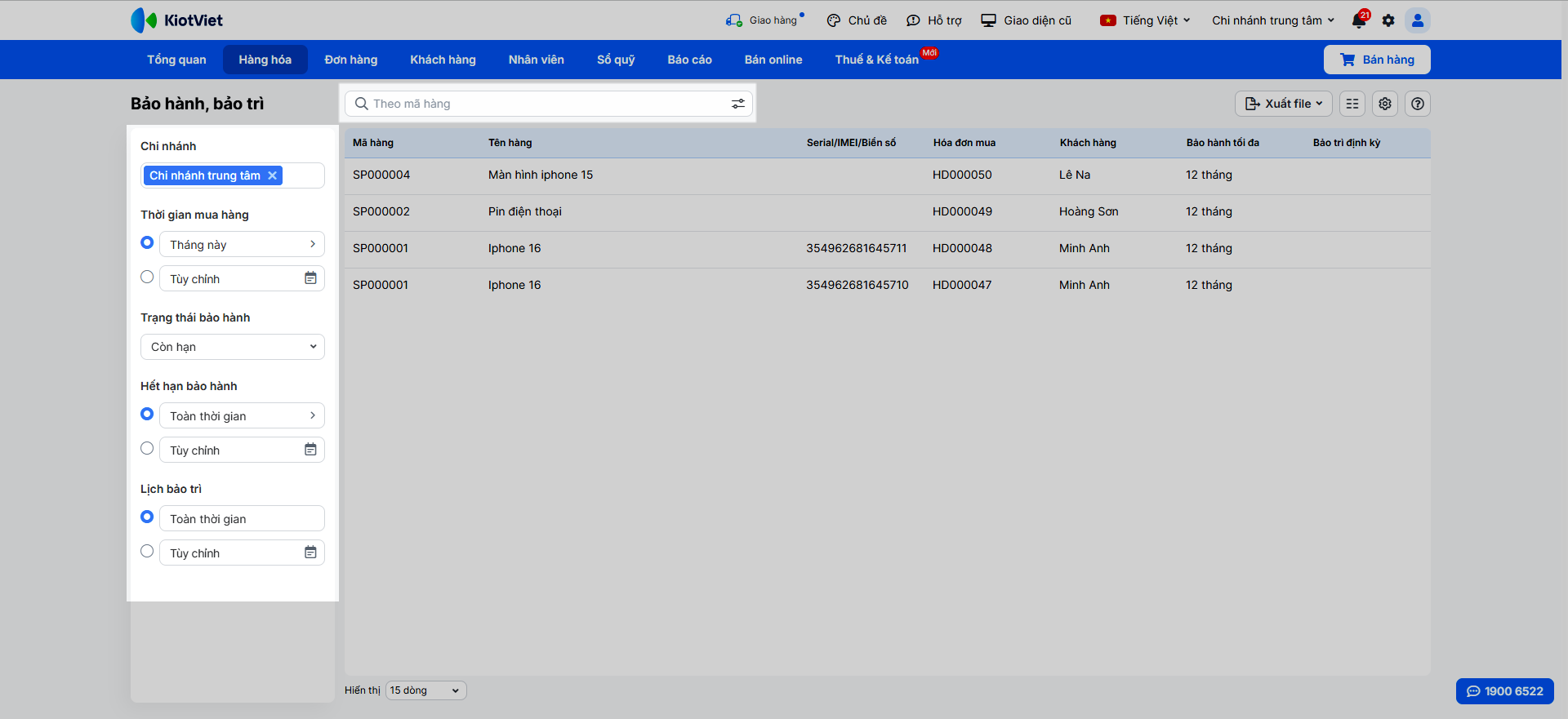Image resolution: width=1568 pixels, height=719 pixels.
Task: Open the table settings gear icon
Action: pos(1385,104)
